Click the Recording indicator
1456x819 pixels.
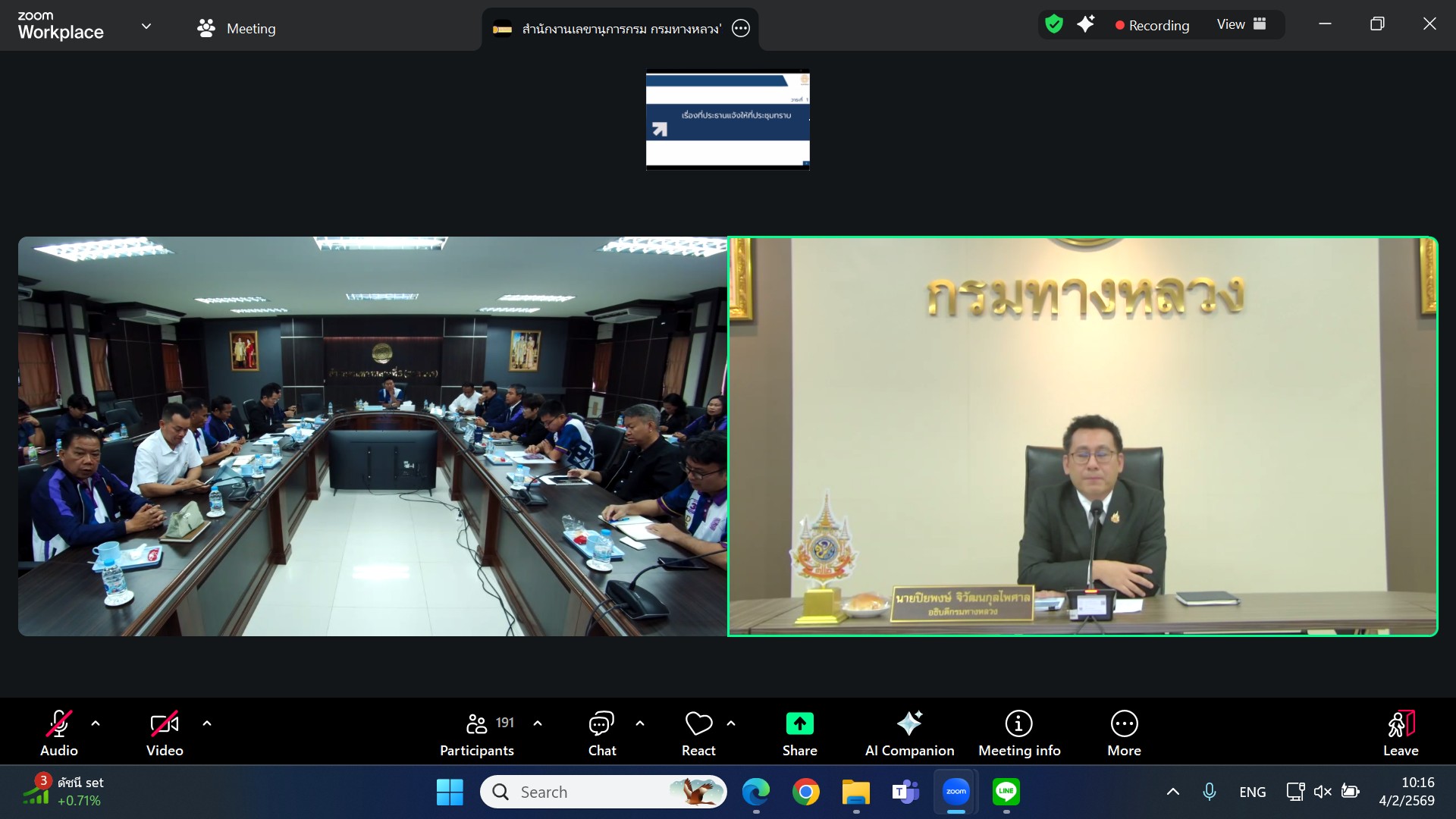click(1152, 25)
